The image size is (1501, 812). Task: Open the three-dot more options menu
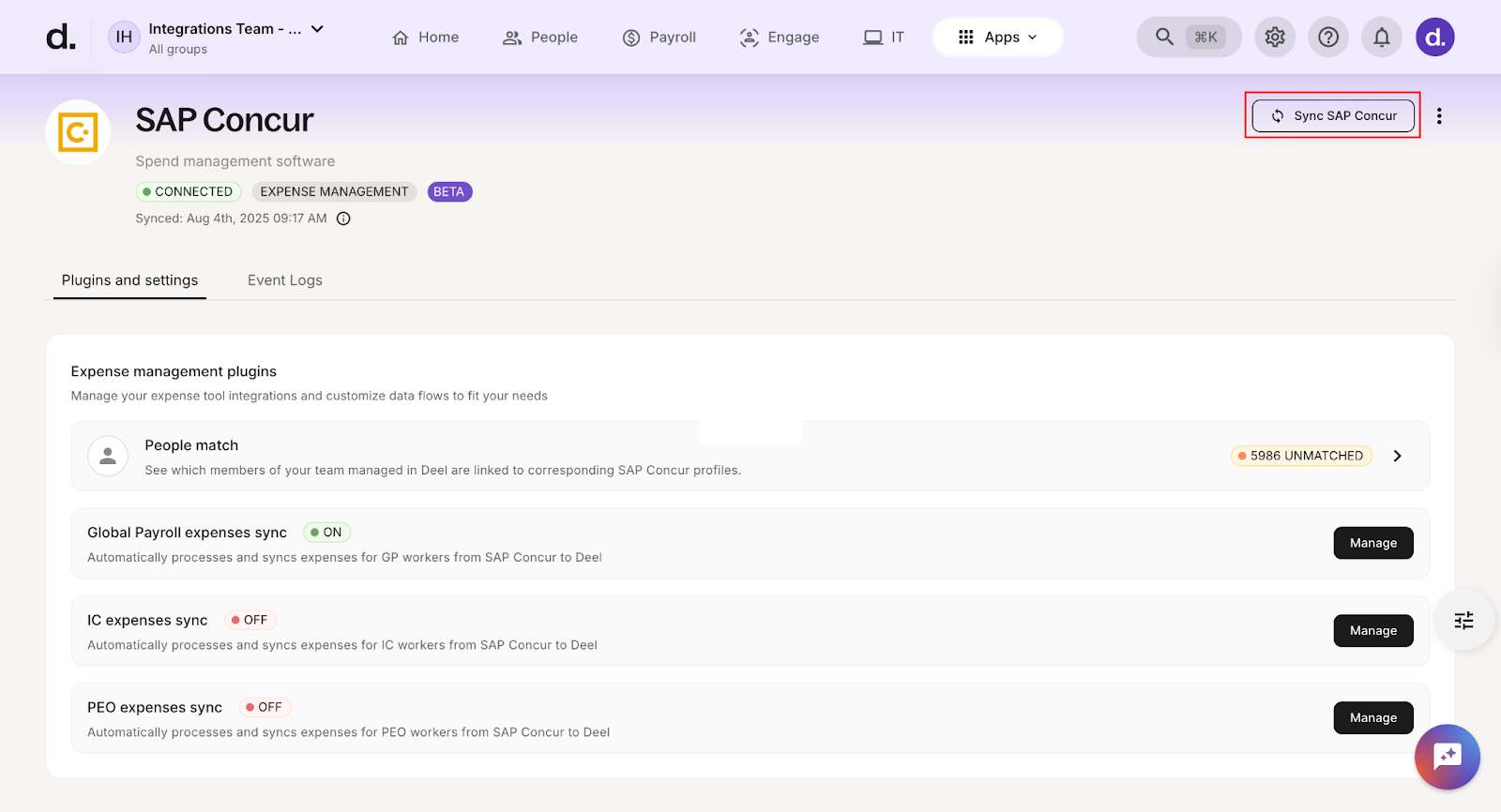pyautogui.click(x=1439, y=116)
